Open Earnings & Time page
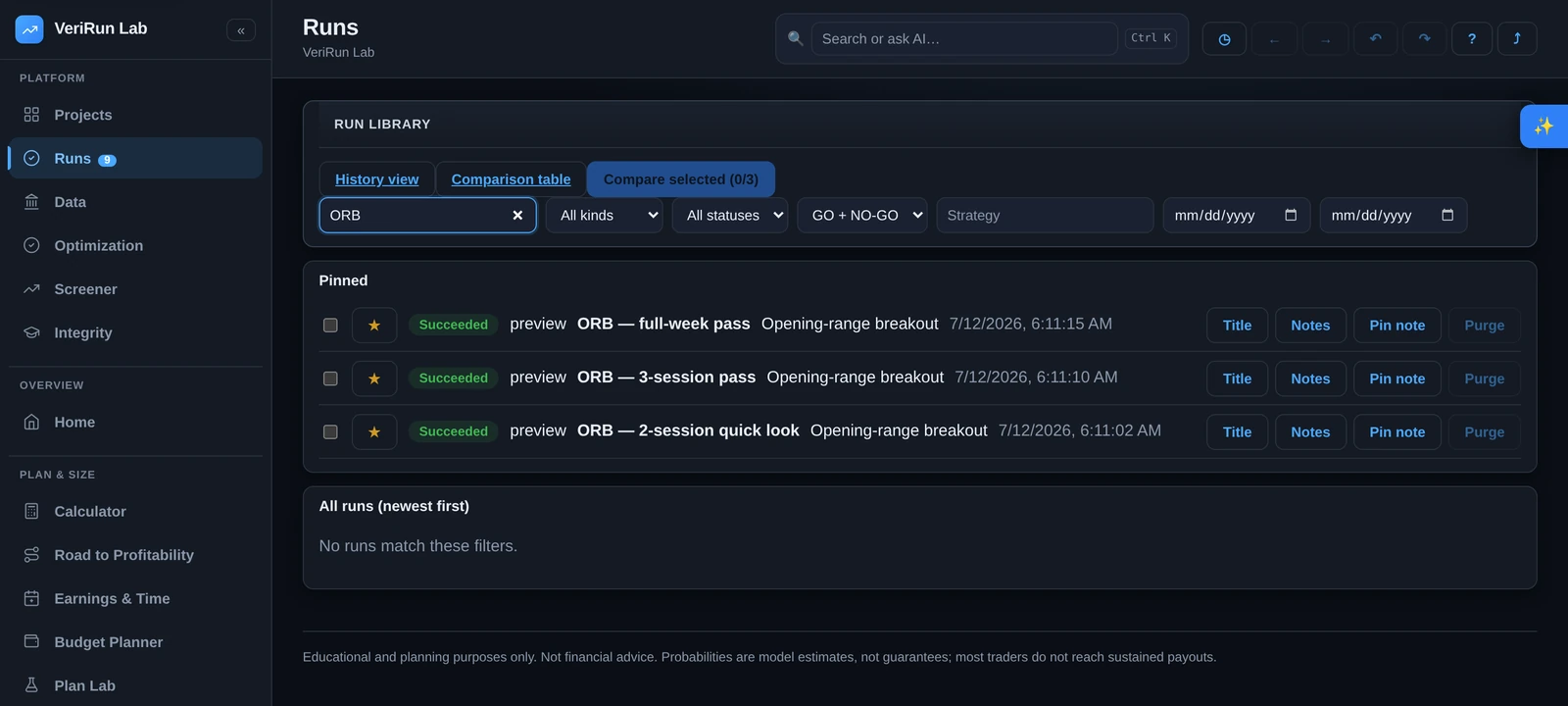 point(135,598)
